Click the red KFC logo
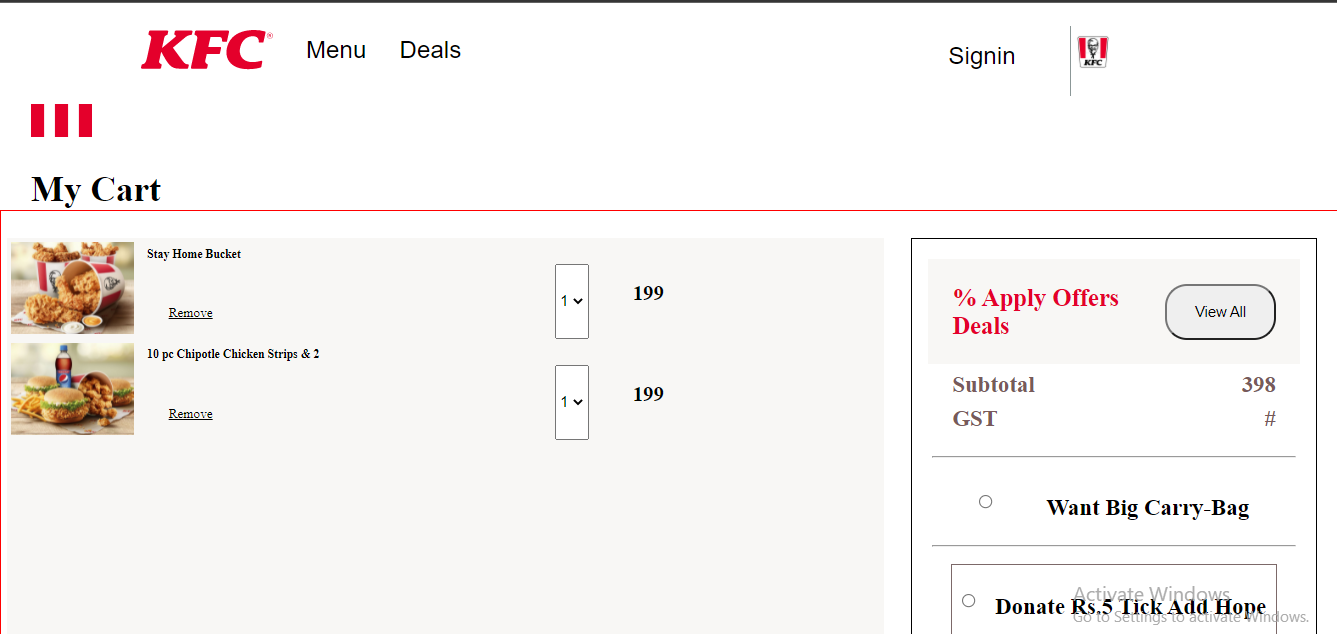 tap(207, 50)
